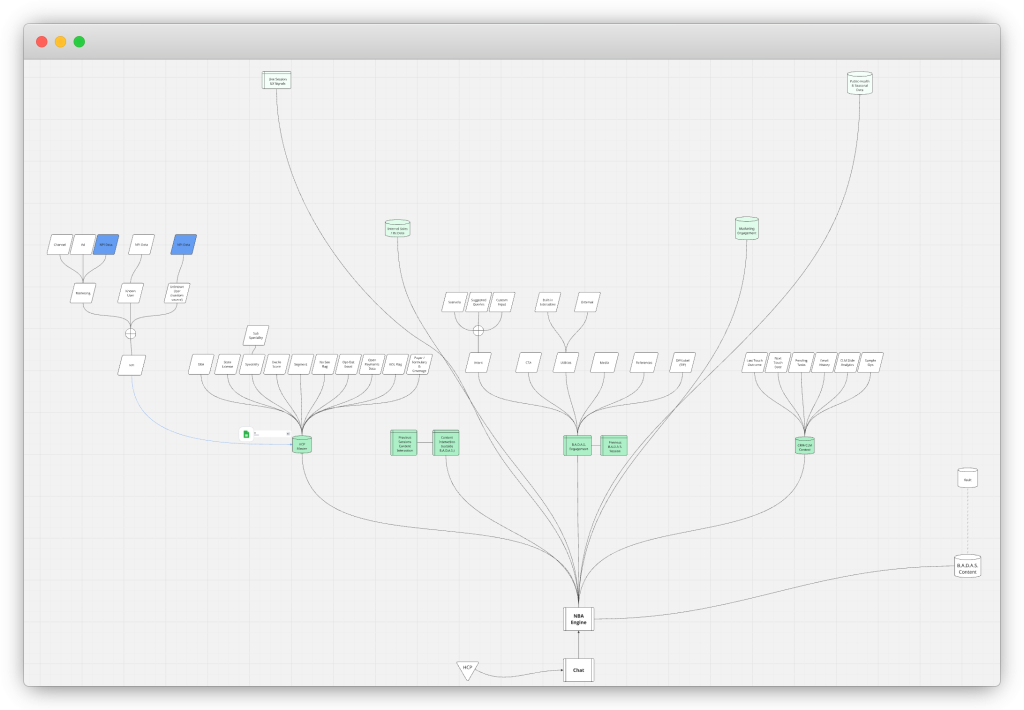Click the Previous Sessions Content Interaction box

pos(404,443)
